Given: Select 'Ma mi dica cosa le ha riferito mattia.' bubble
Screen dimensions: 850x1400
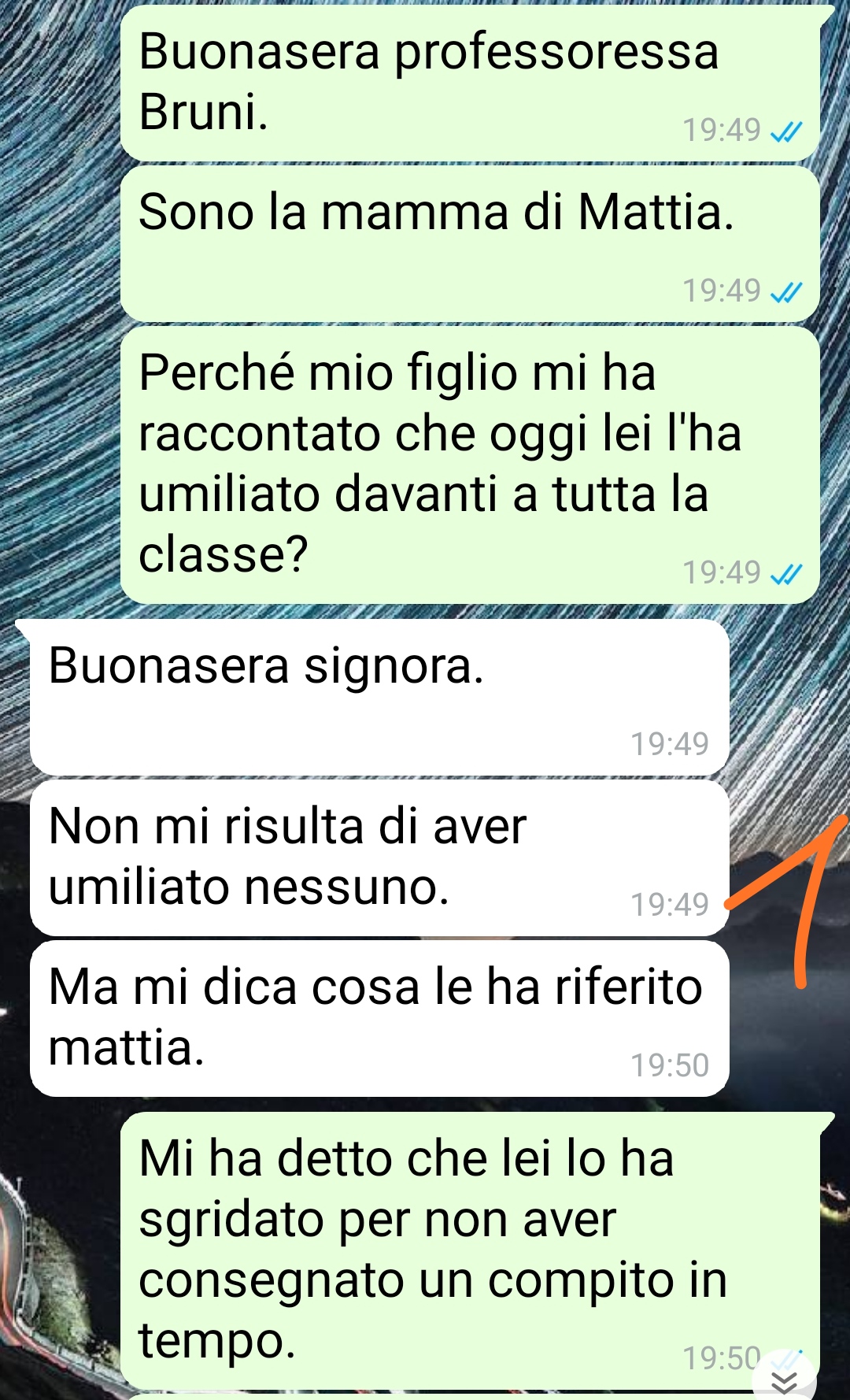Looking at the screenshot, I should 379,1018.
